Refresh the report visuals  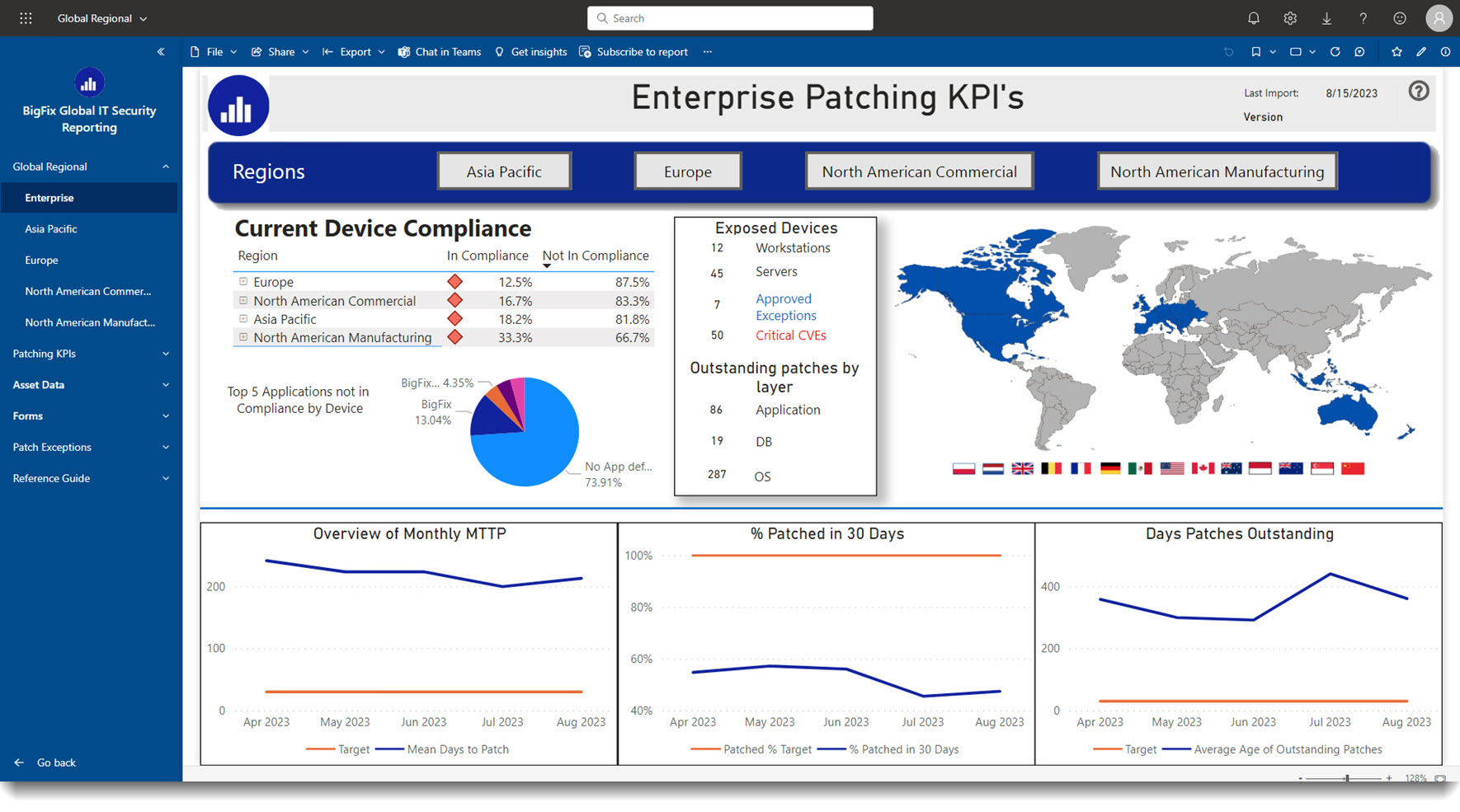click(1335, 52)
